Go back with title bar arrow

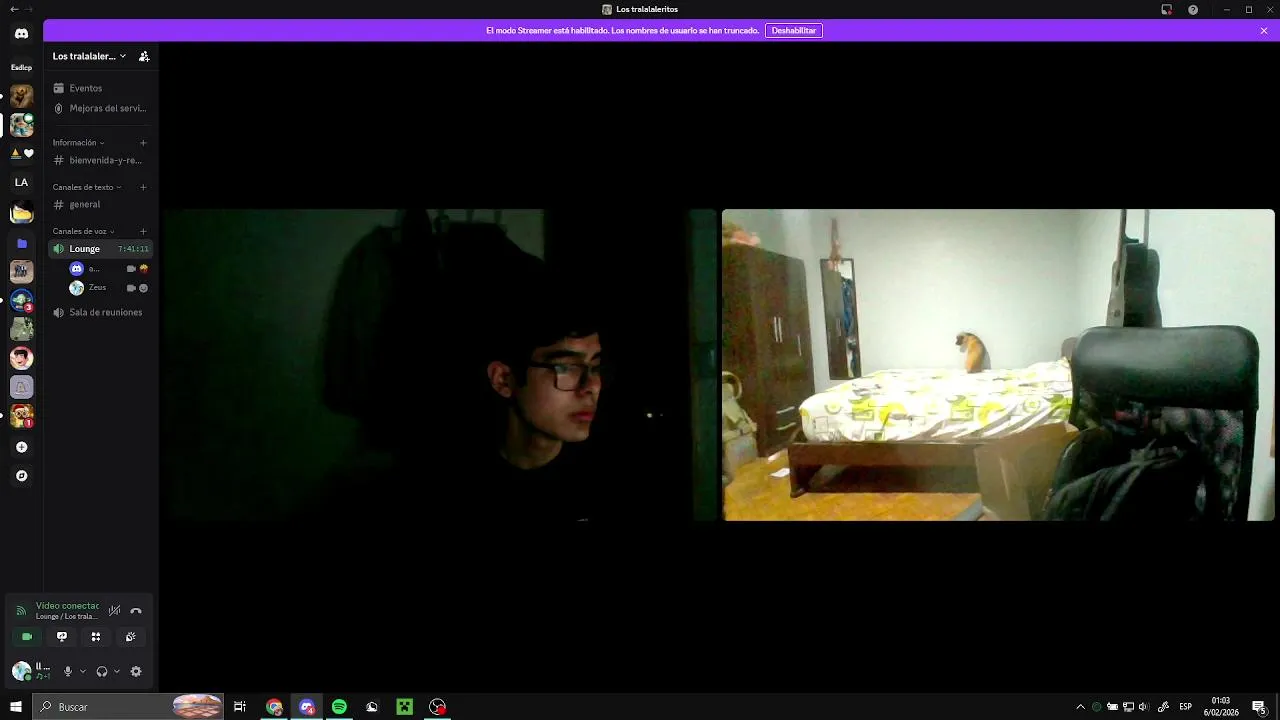click(13, 9)
